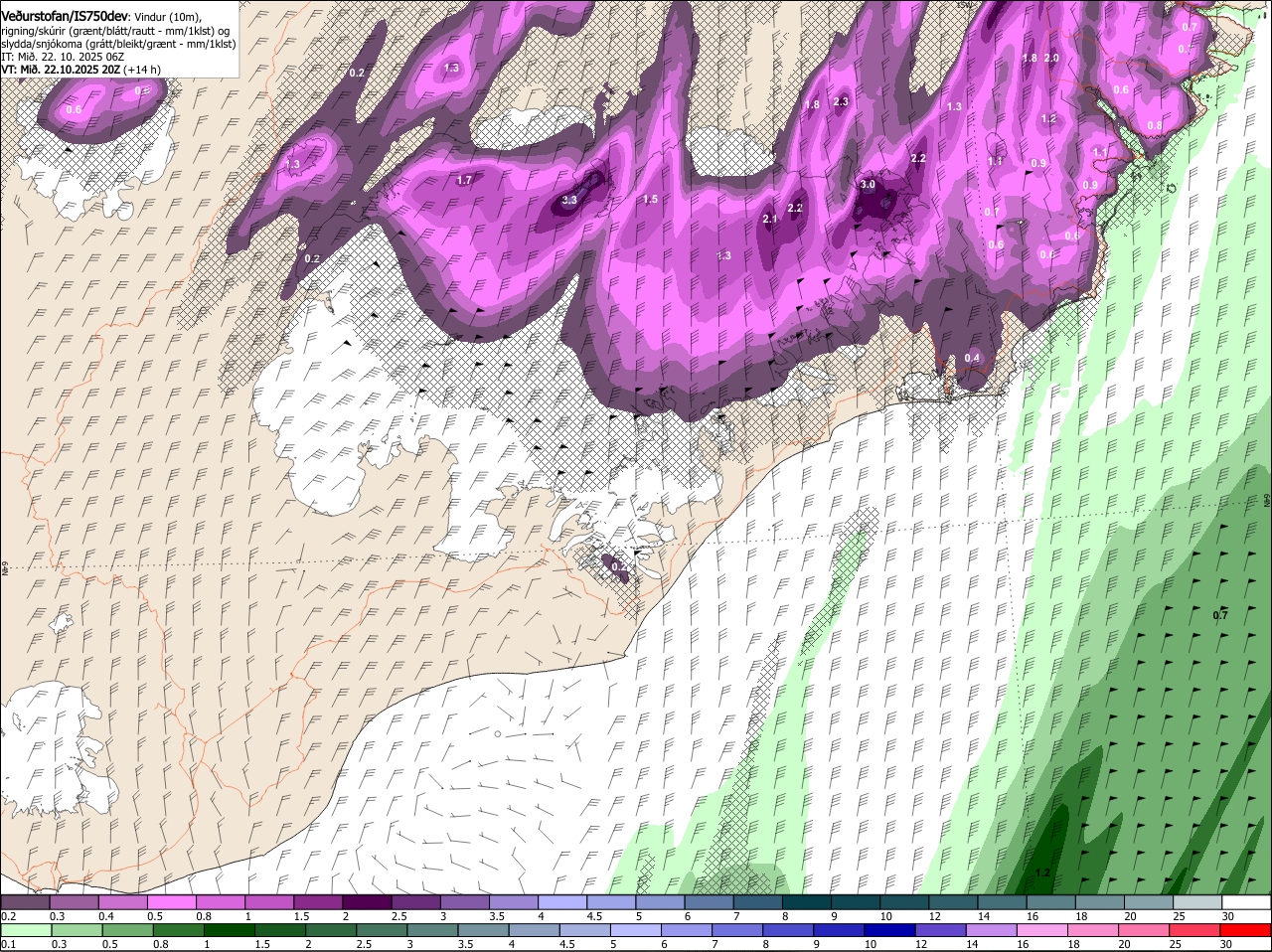Viewport: 1272px width, 952px height.
Task: Click the "2.1" snowfall value label
Action: click(x=769, y=219)
